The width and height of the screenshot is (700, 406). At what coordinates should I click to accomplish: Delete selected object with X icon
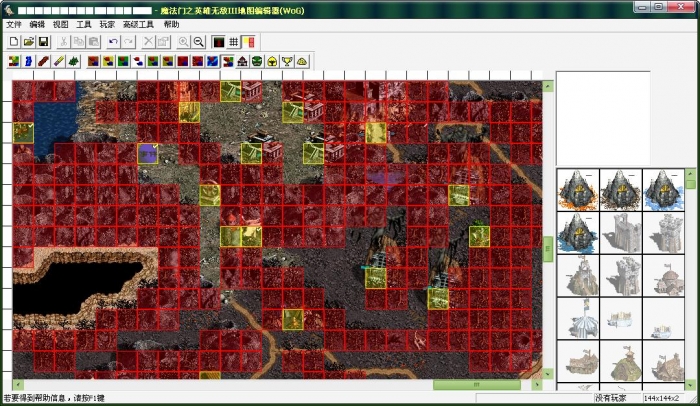(148, 42)
